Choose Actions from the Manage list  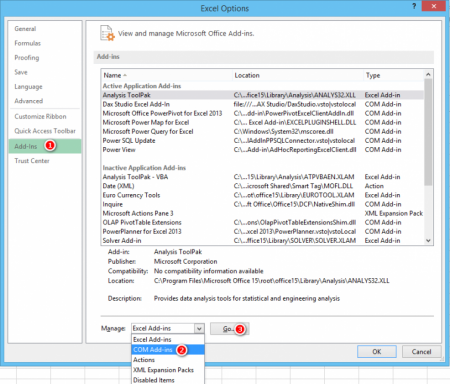coord(168,360)
